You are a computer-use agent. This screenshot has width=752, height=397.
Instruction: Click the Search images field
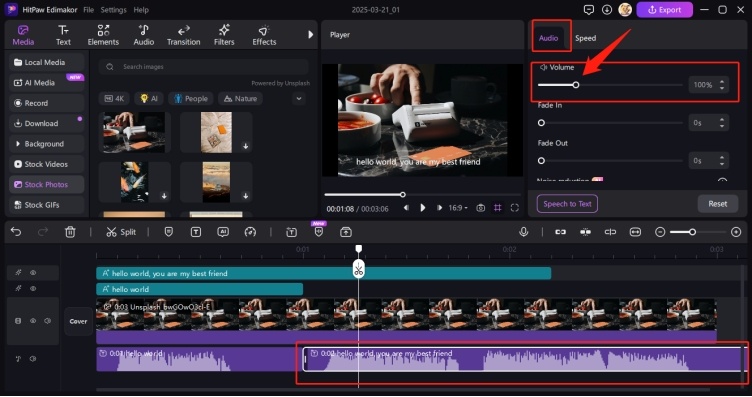point(204,67)
